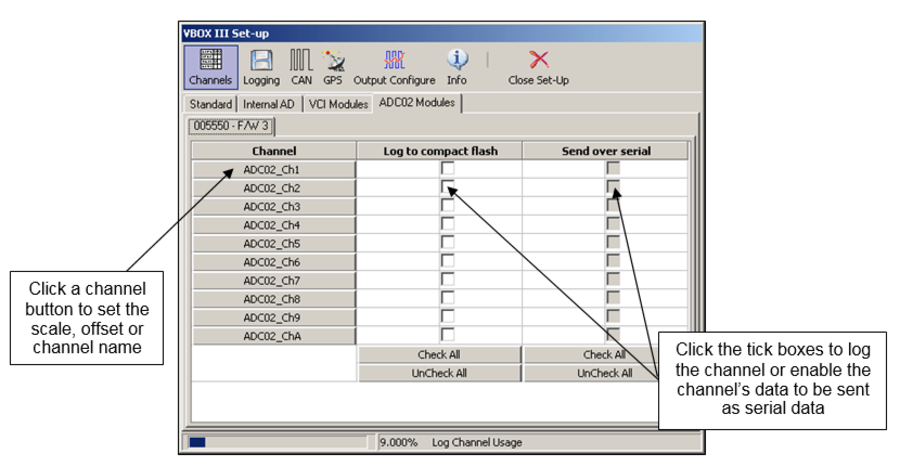Tick ADC02_Ch5 log to compact flash checkbox
The width and height of the screenshot is (900, 467).
(x=448, y=242)
